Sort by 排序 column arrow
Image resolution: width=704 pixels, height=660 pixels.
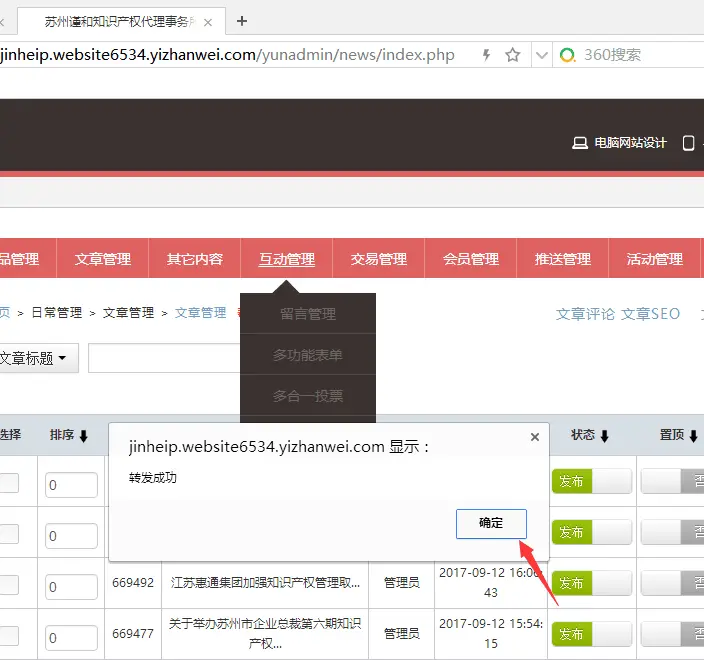[x=84, y=436]
